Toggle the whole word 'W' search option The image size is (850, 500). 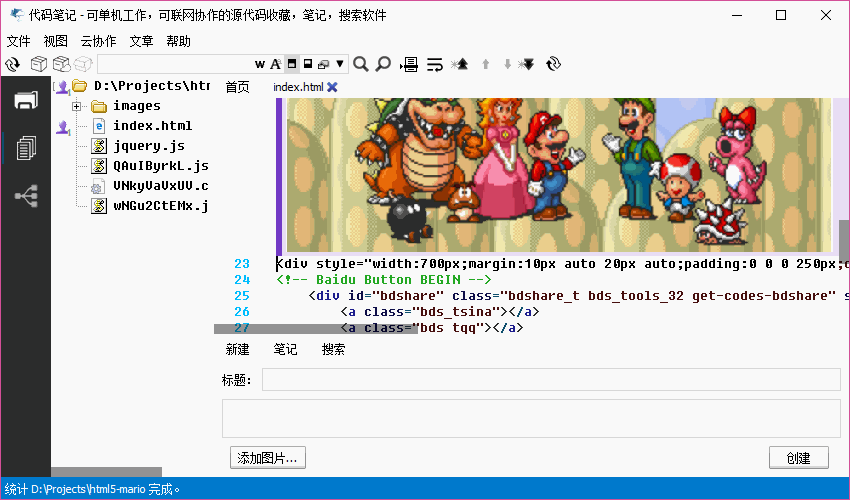coord(260,64)
